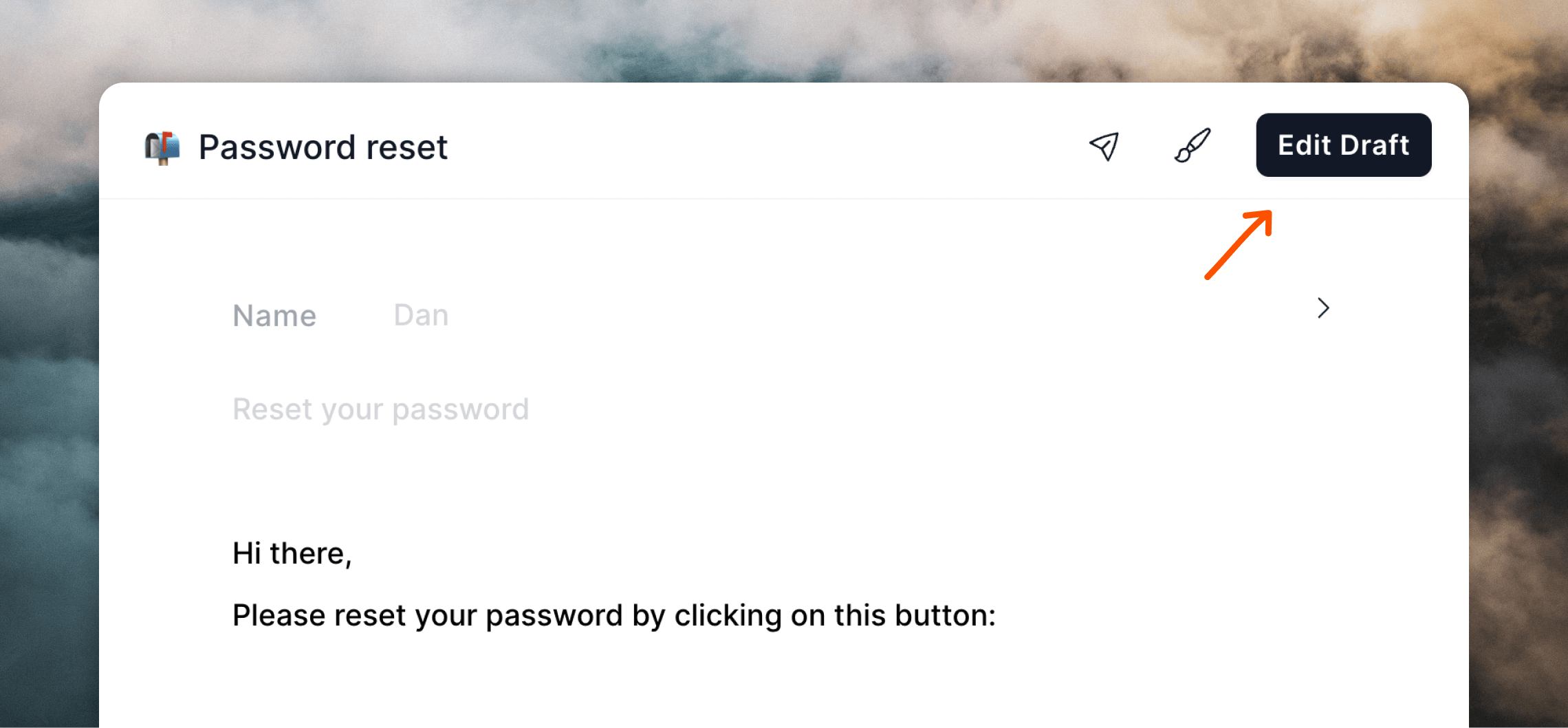Expand the chevron beside the Name row
The width and height of the screenshot is (1568, 728).
click(1323, 308)
